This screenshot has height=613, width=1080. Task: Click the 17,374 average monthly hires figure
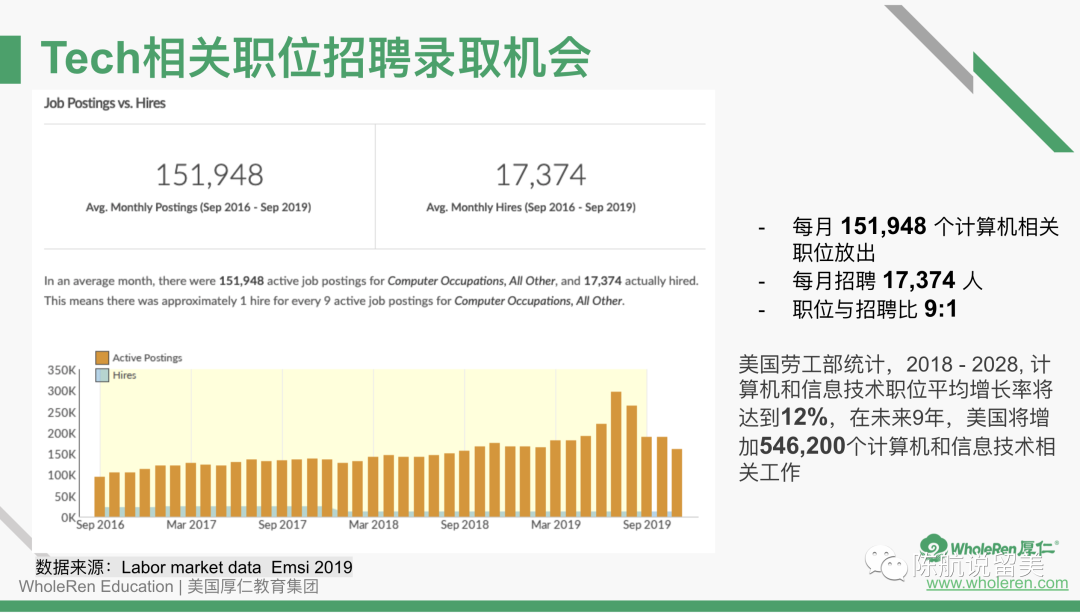[540, 175]
